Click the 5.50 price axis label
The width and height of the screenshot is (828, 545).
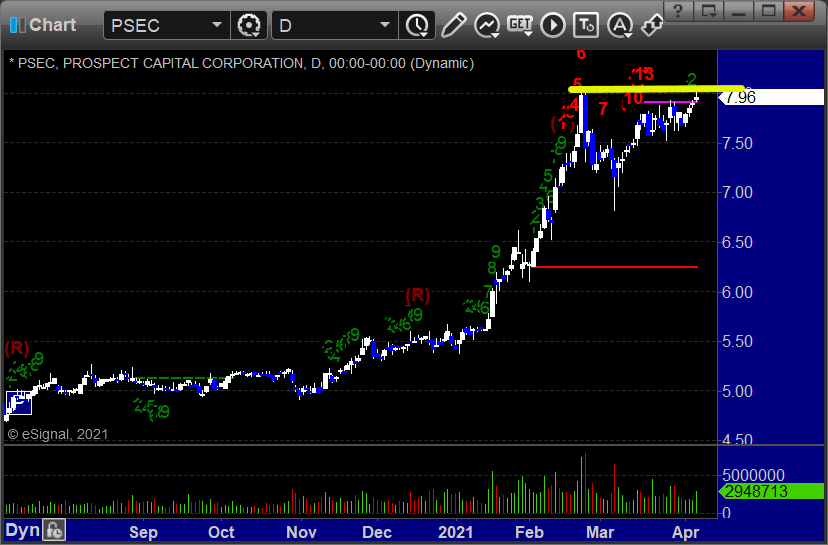coord(737,342)
